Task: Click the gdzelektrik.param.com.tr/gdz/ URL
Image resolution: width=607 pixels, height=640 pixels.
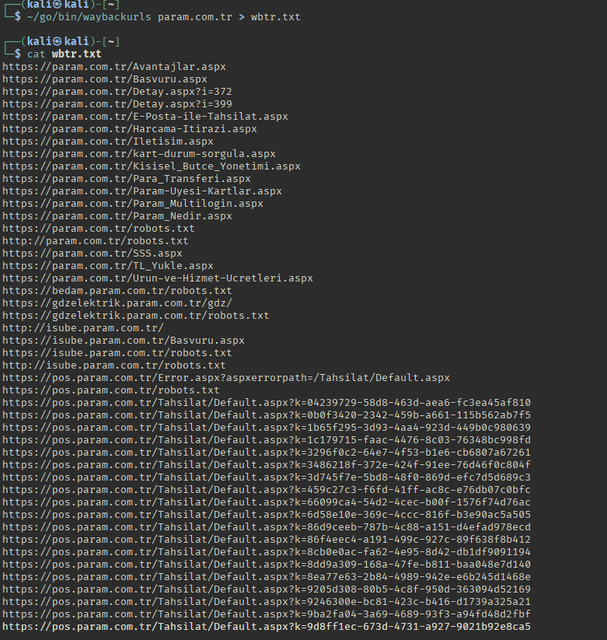Action: (x=117, y=303)
